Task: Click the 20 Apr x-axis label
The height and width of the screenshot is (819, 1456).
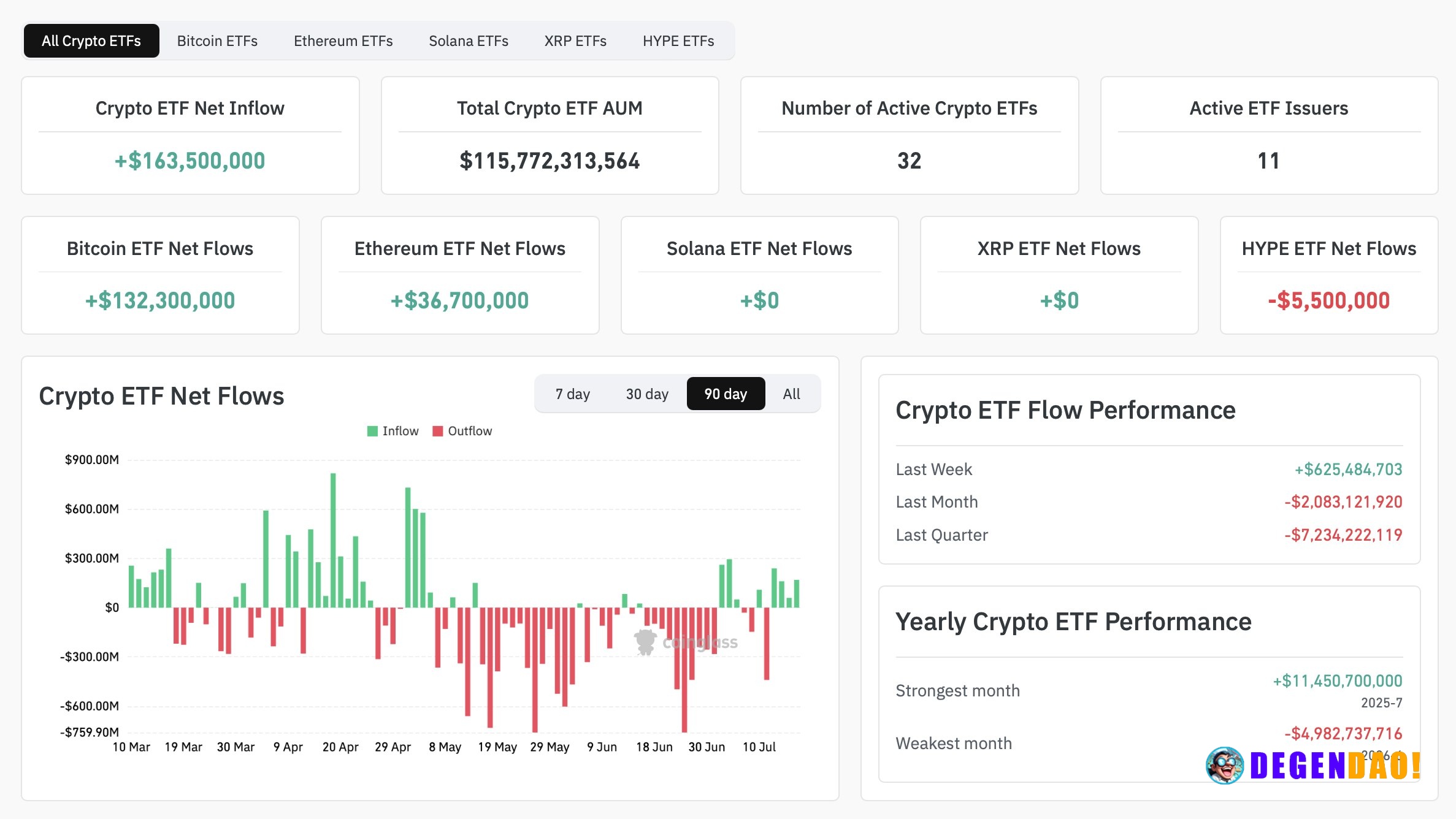Action: [340, 747]
